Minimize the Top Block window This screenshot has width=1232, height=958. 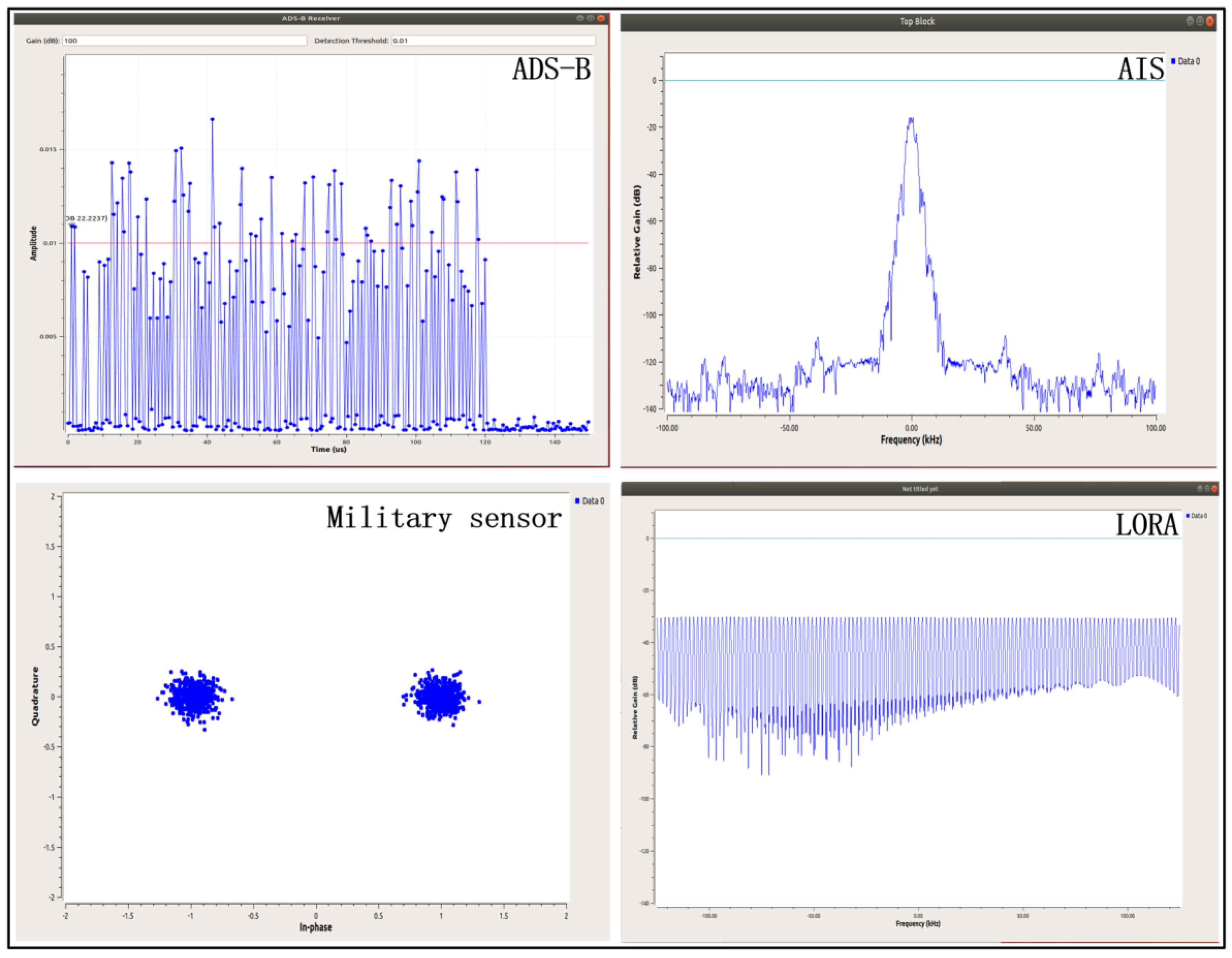[x=1190, y=21]
